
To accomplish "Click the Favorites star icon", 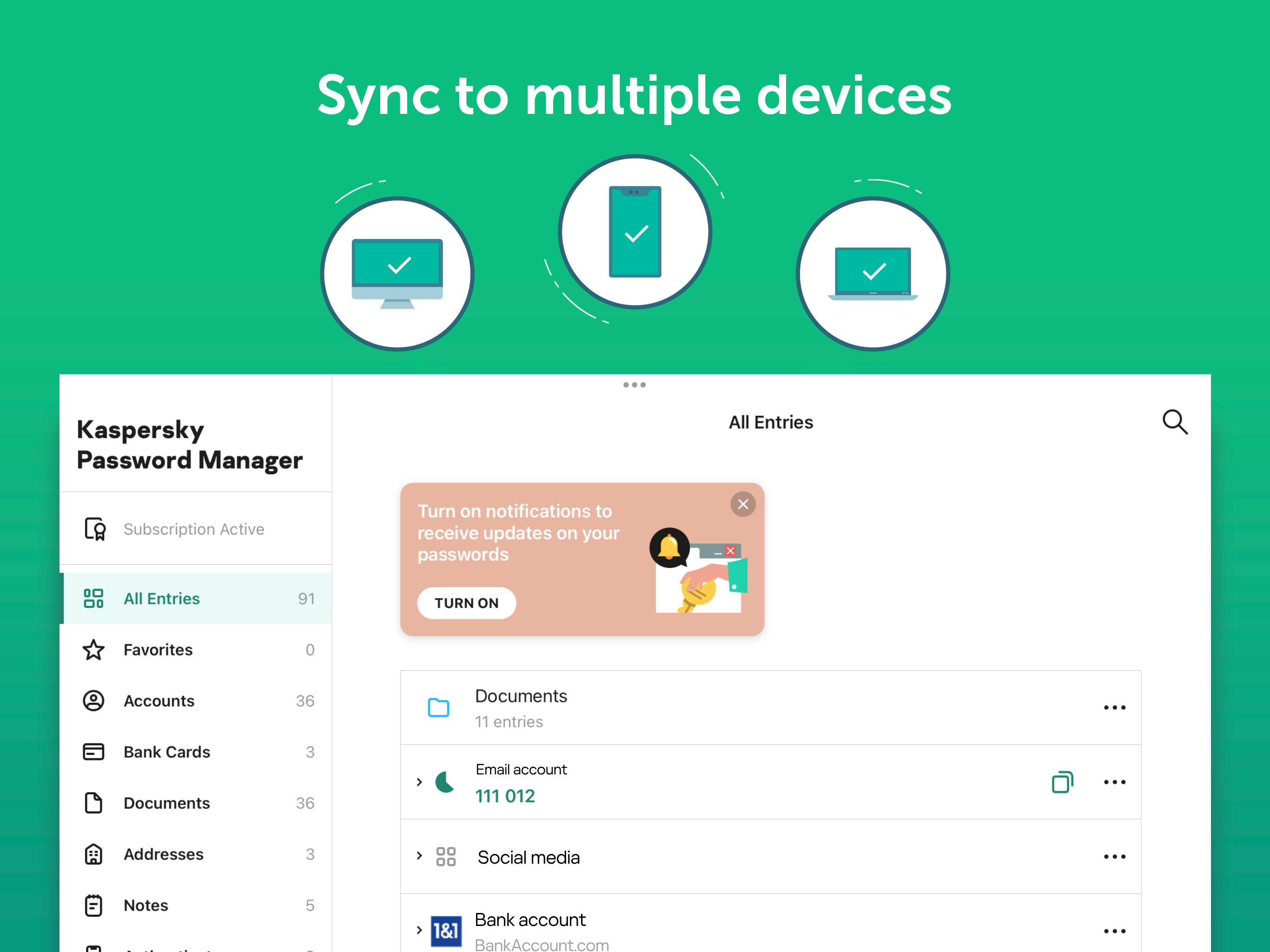I will 93,650.
